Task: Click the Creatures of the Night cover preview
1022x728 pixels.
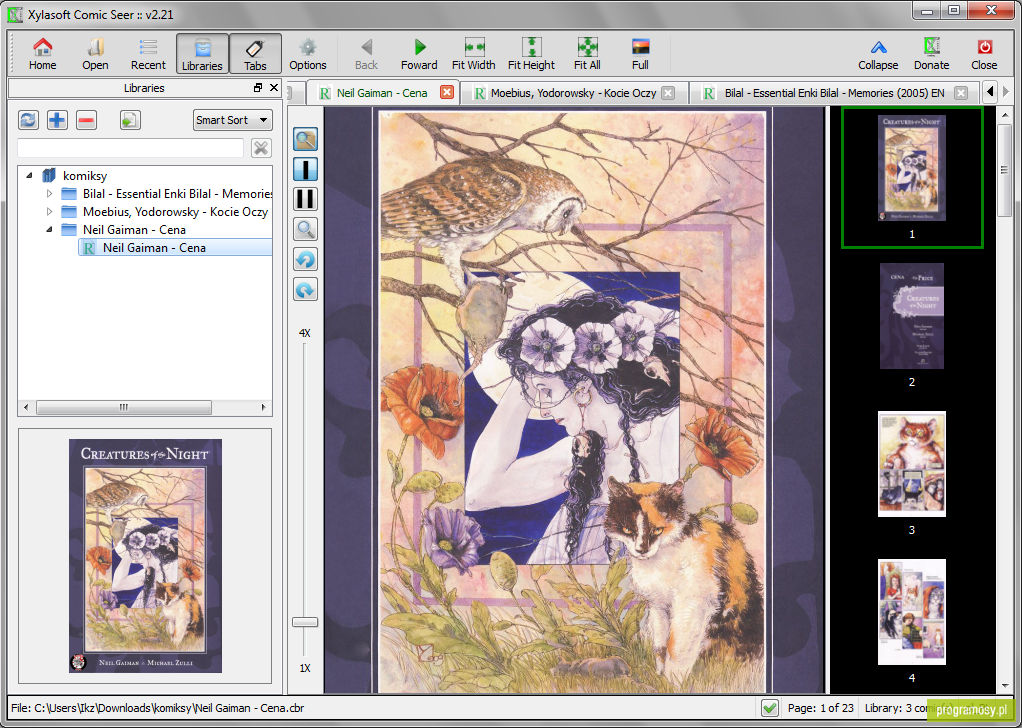Action: click(145, 555)
